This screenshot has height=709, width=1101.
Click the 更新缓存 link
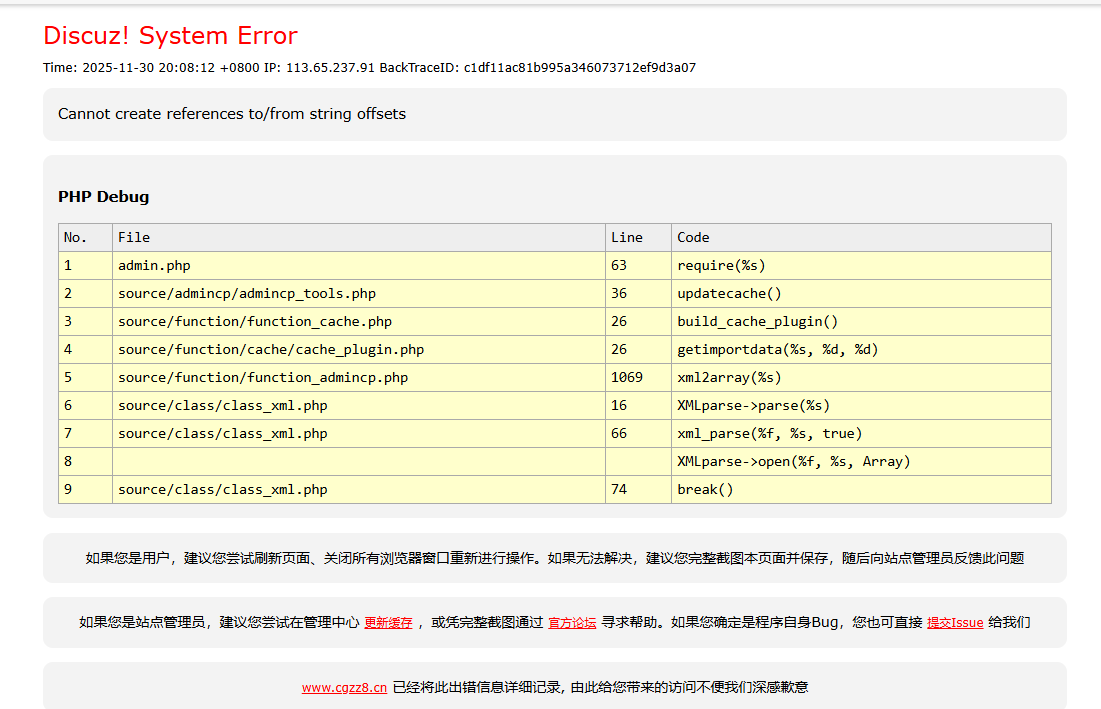click(388, 623)
